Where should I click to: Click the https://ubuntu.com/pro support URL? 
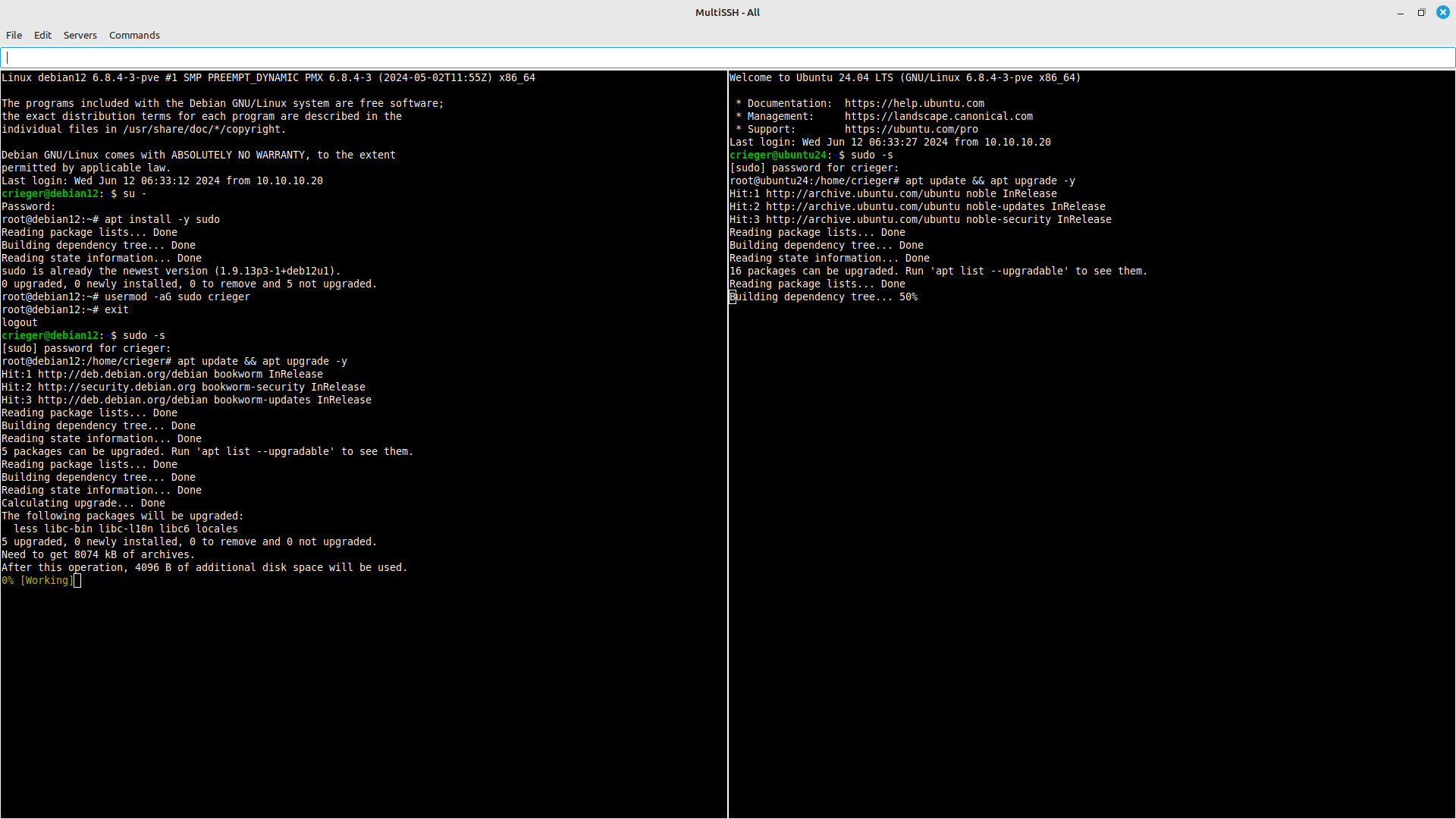pyautogui.click(x=911, y=129)
